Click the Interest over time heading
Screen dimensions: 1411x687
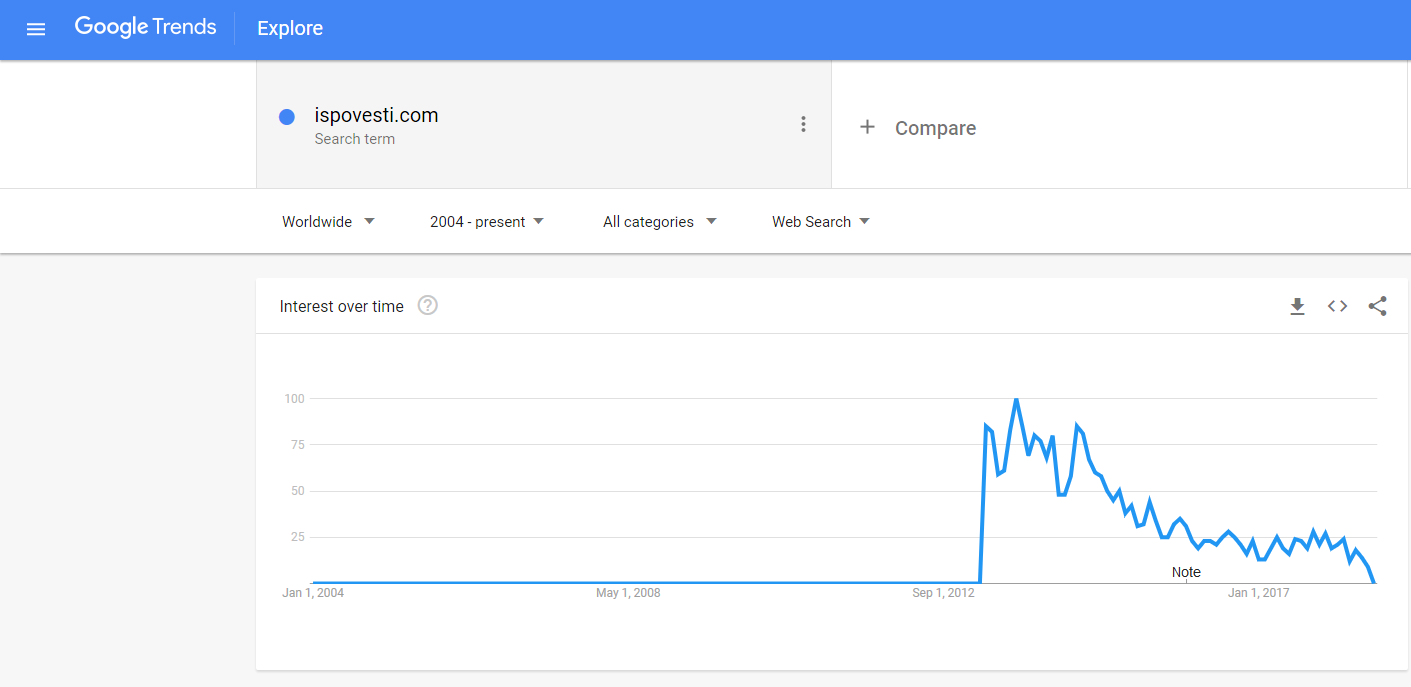pyautogui.click(x=342, y=307)
